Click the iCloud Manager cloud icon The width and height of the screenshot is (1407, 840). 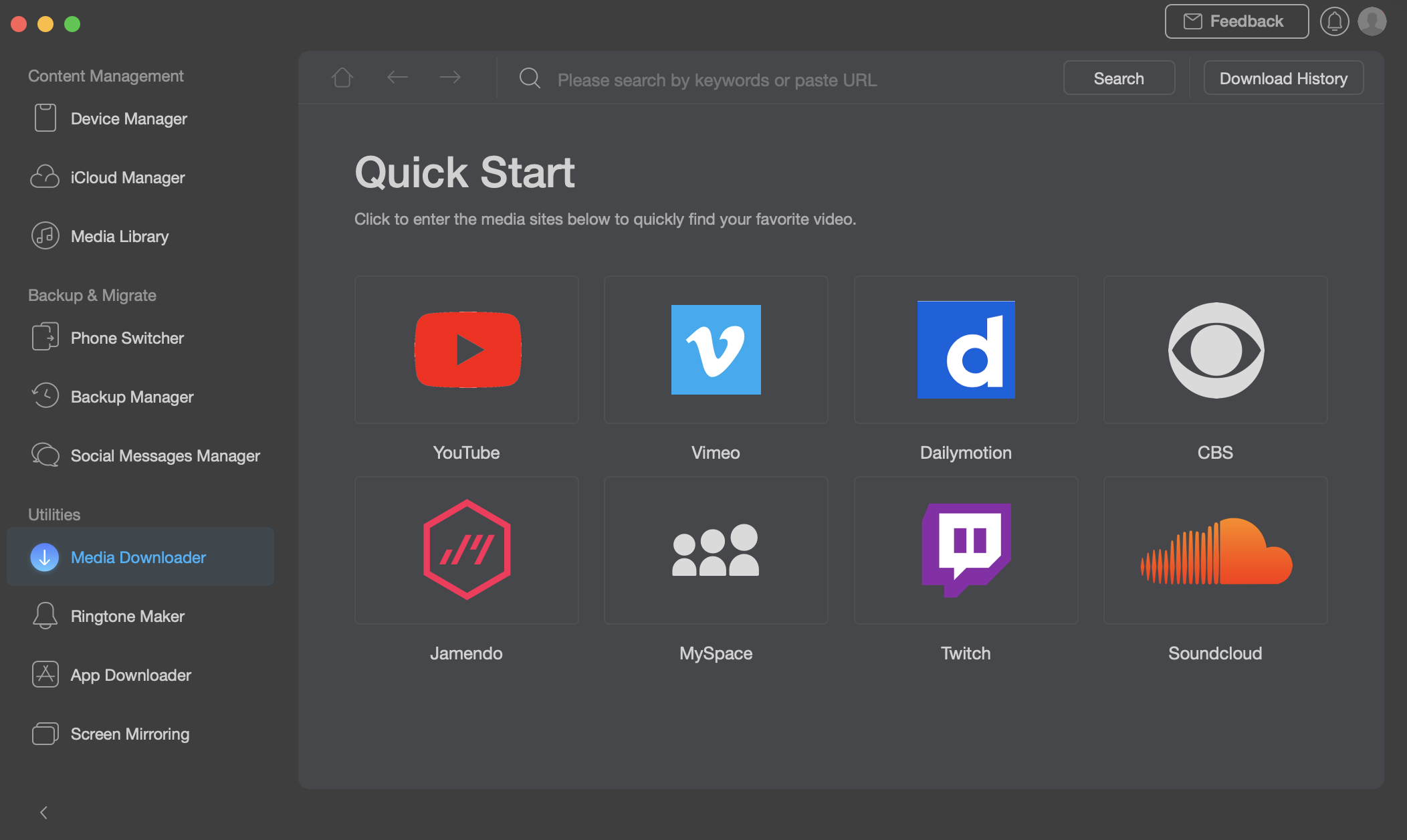point(45,177)
